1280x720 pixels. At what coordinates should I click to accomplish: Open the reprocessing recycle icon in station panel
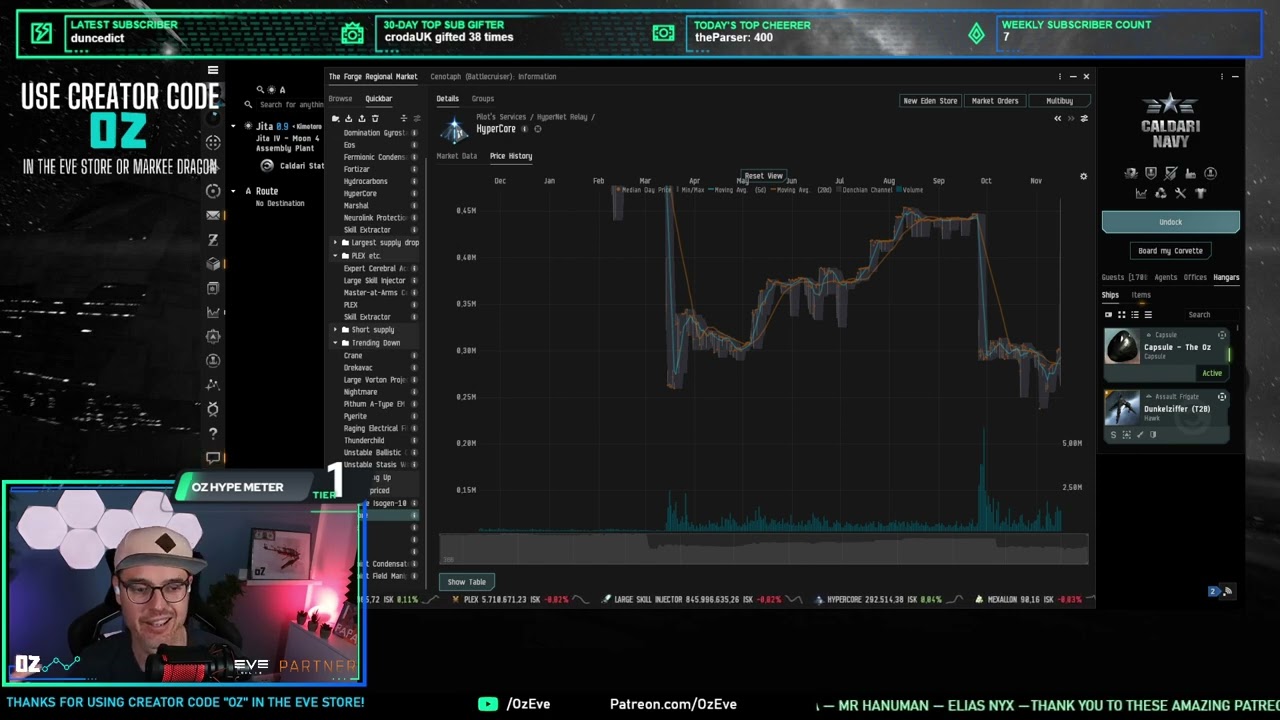point(1160,193)
